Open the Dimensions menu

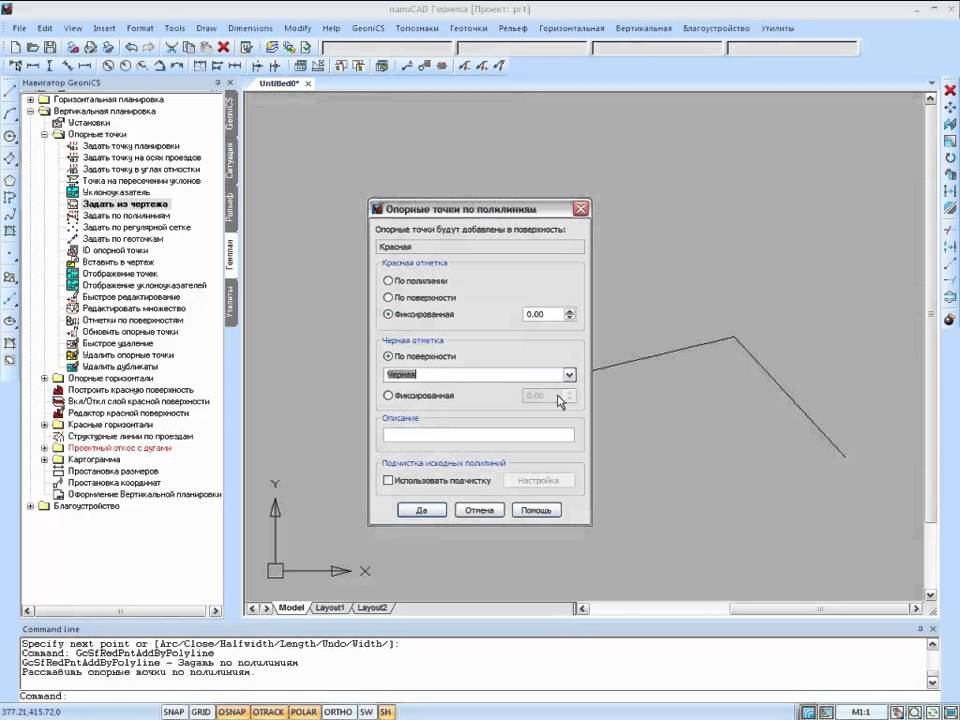point(250,28)
